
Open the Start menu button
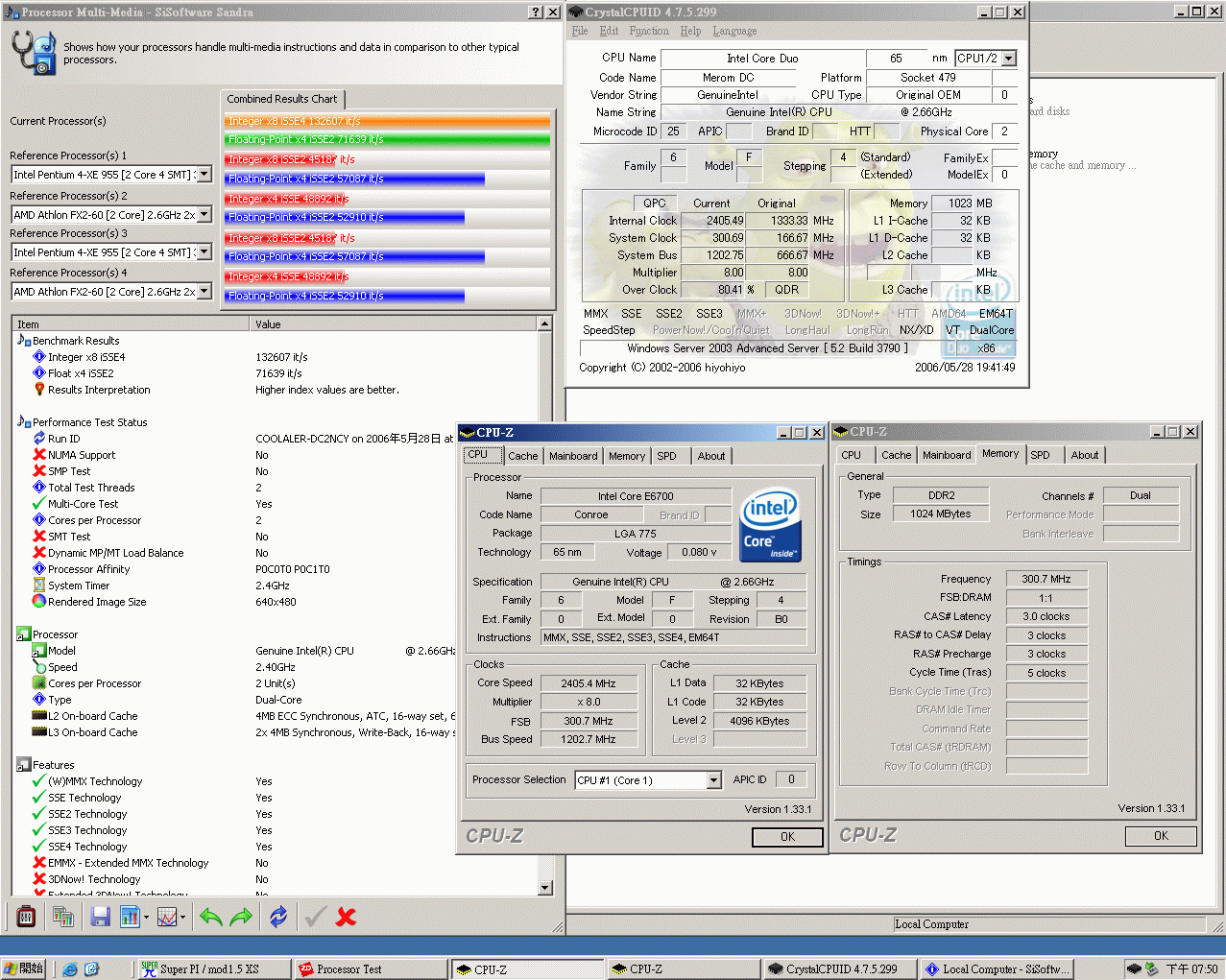[x=24, y=969]
